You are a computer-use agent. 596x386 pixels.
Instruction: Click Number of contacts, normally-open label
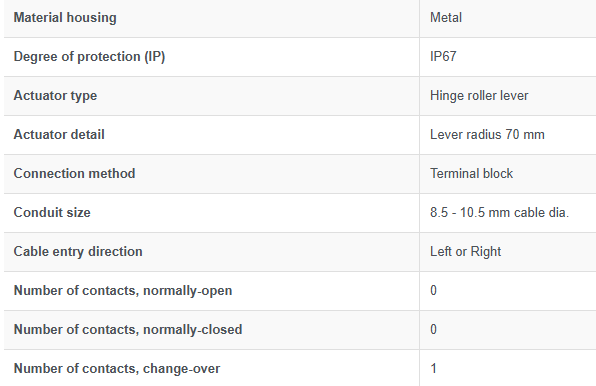click(x=123, y=291)
